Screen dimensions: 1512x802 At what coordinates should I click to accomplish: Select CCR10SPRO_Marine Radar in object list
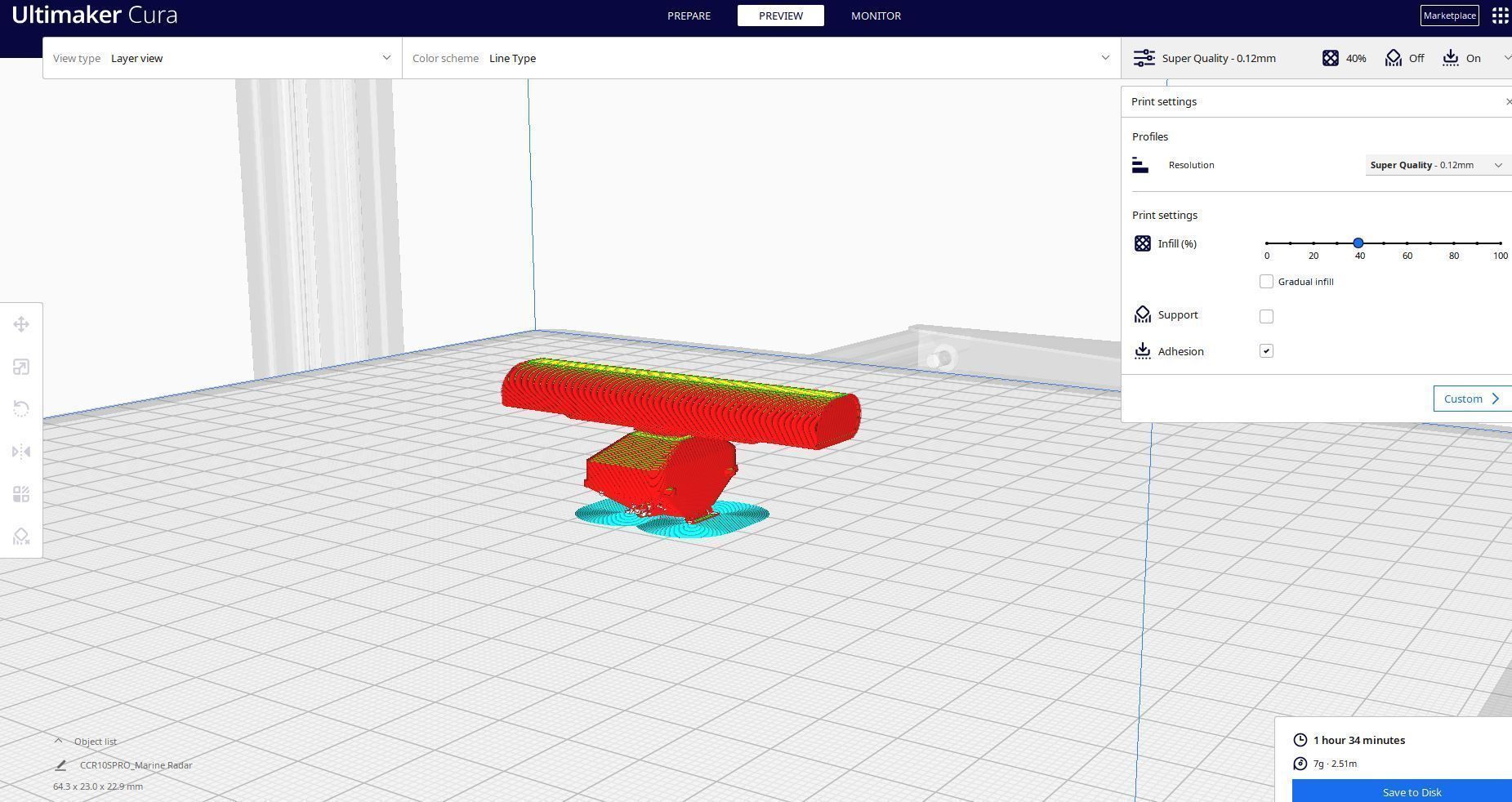pos(136,765)
